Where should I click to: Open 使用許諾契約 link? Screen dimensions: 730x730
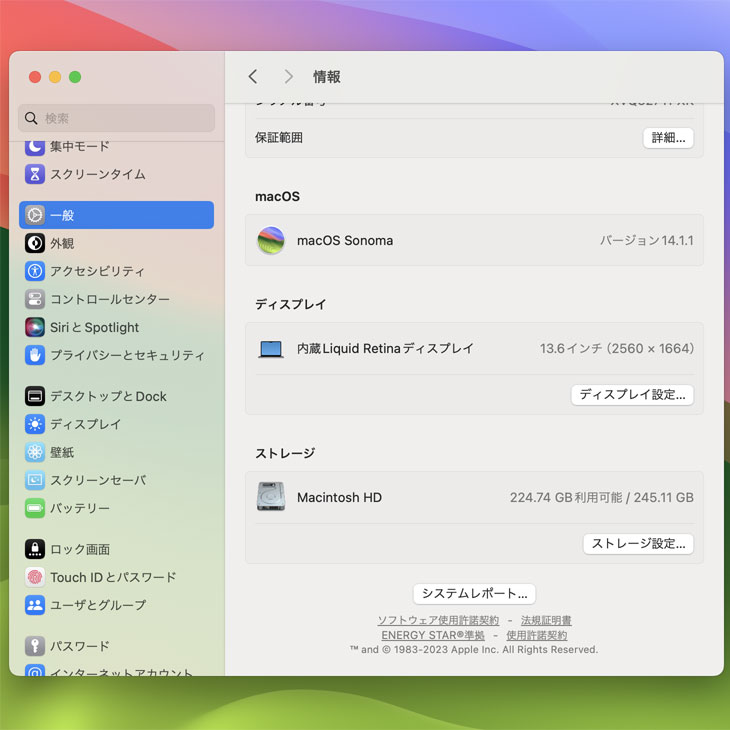point(537,635)
